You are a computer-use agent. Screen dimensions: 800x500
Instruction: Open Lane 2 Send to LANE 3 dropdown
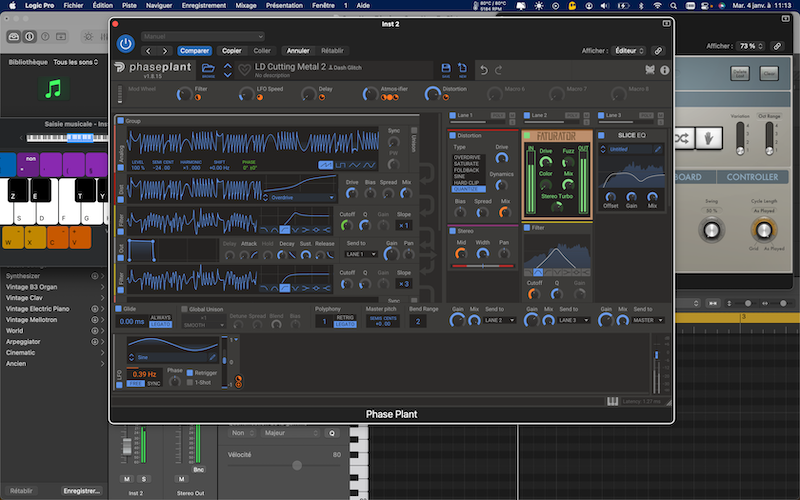click(x=573, y=320)
